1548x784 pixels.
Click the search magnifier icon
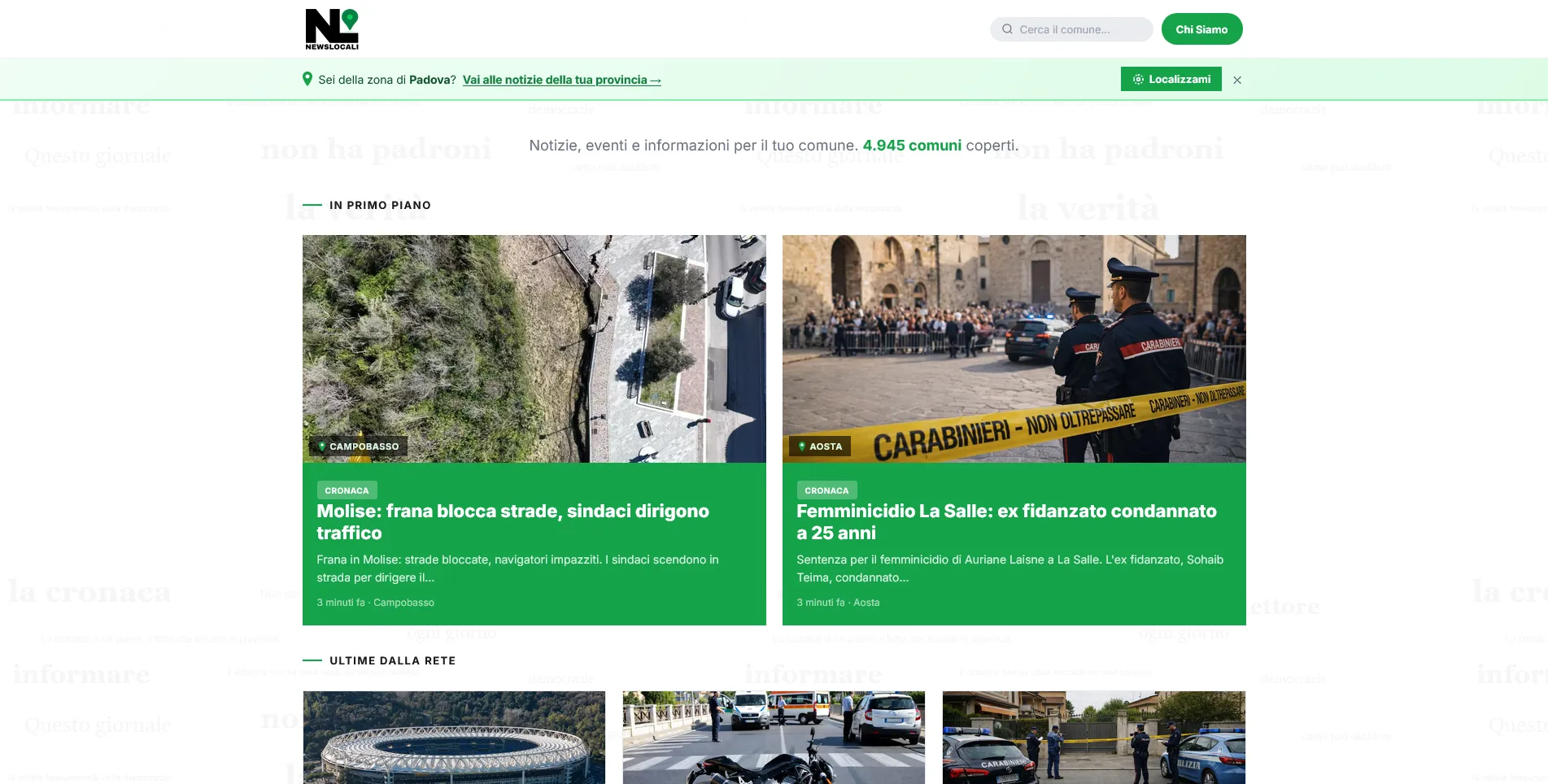(1007, 29)
